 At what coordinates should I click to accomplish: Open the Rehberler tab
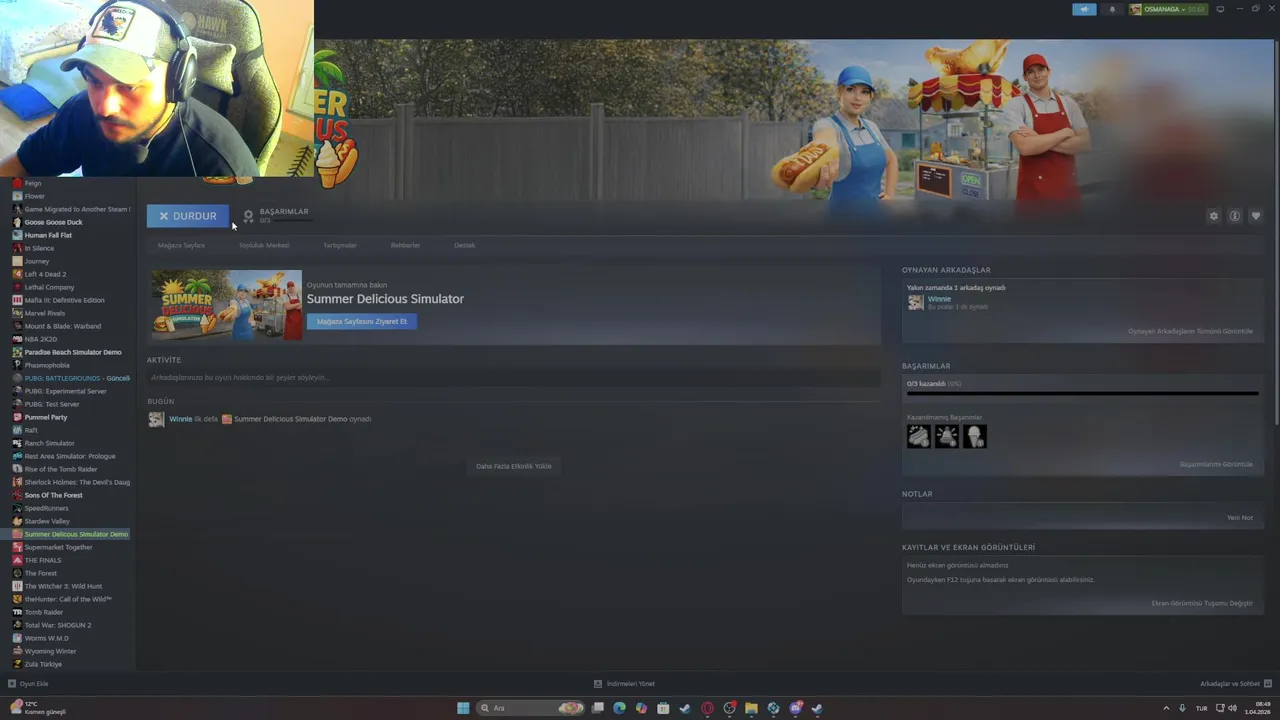pos(405,245)
